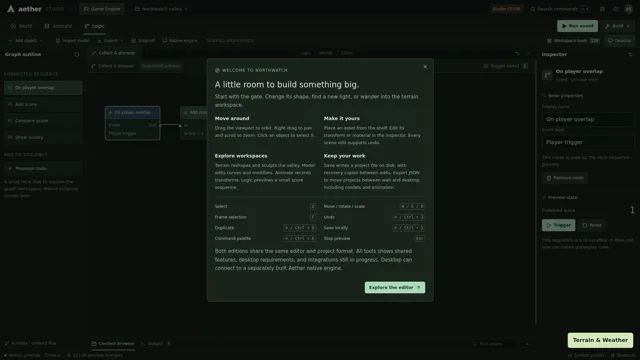Click the Reset button in the Inspector
Viewport: 640px width, 360px height.
(592, 225)
